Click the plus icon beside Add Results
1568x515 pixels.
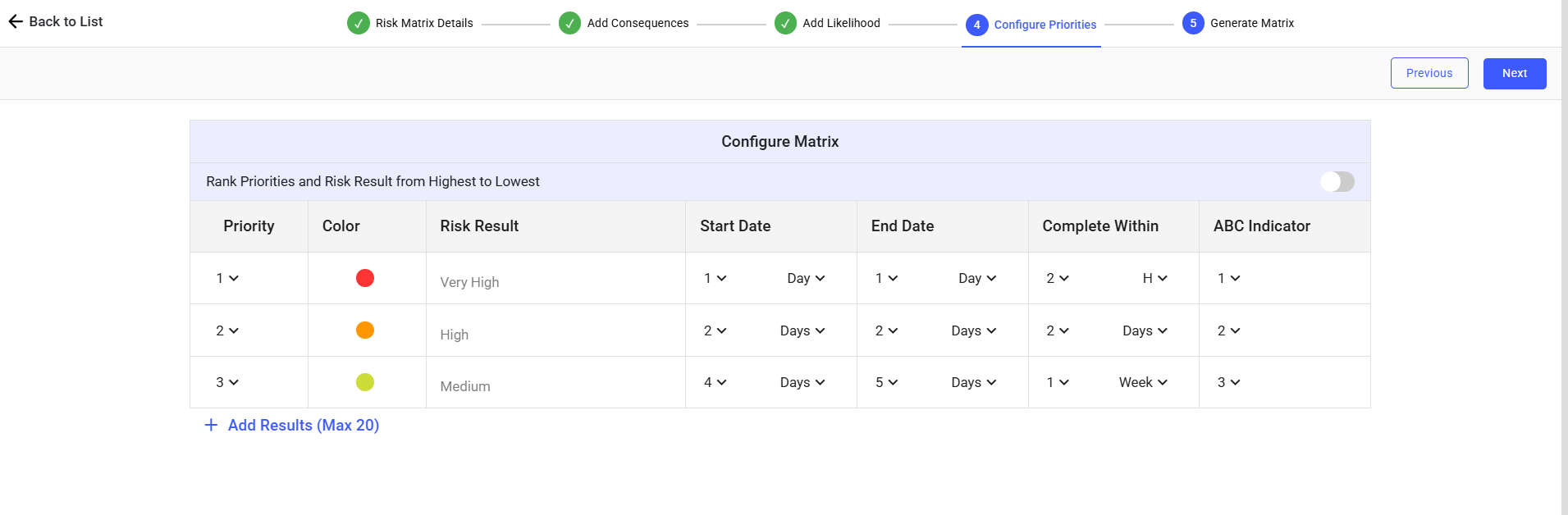[211, 425]
